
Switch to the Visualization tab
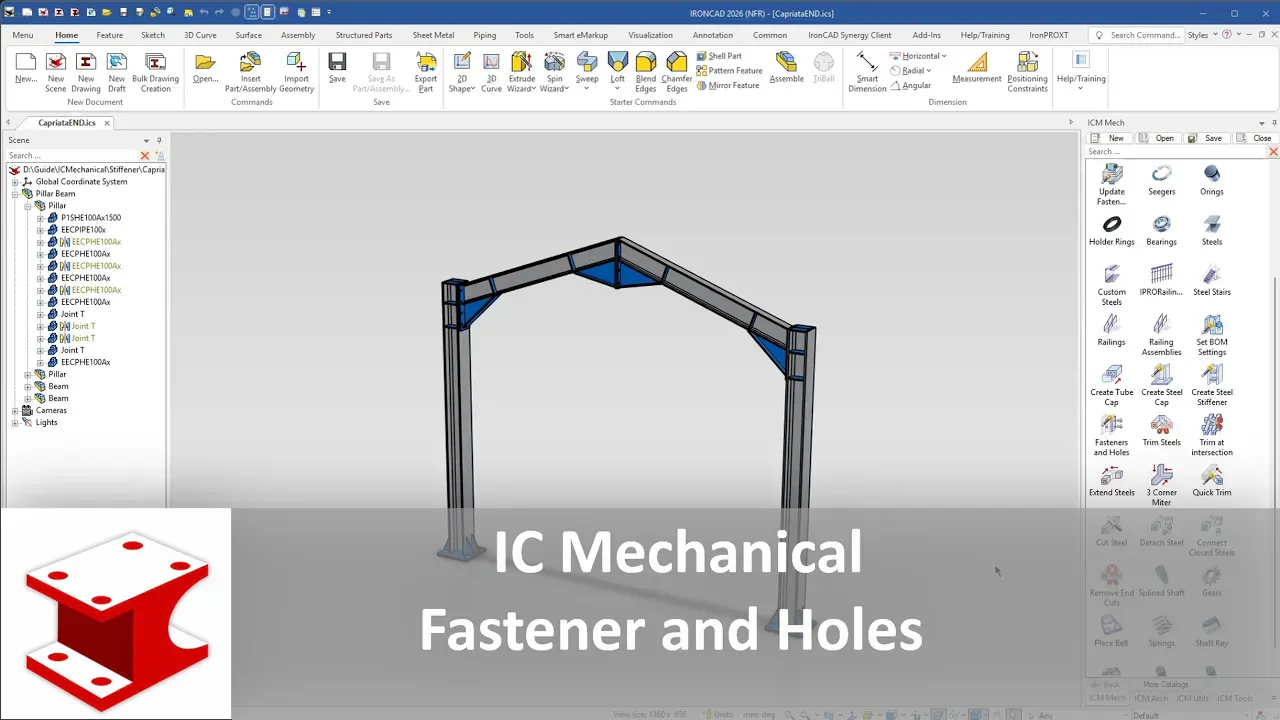point(650,35)
